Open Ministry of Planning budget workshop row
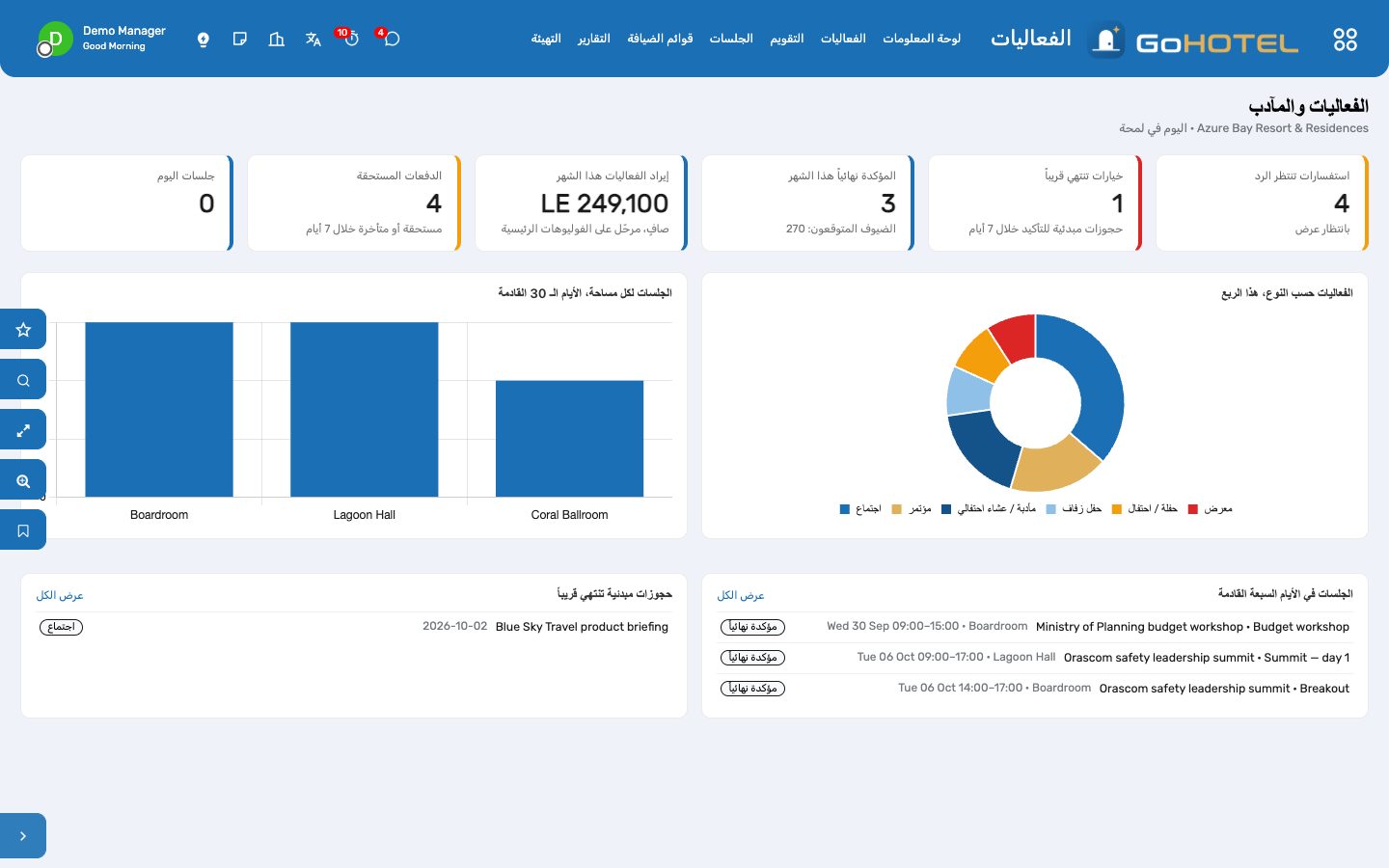Screen dimensions: 1389x868 1035,627
